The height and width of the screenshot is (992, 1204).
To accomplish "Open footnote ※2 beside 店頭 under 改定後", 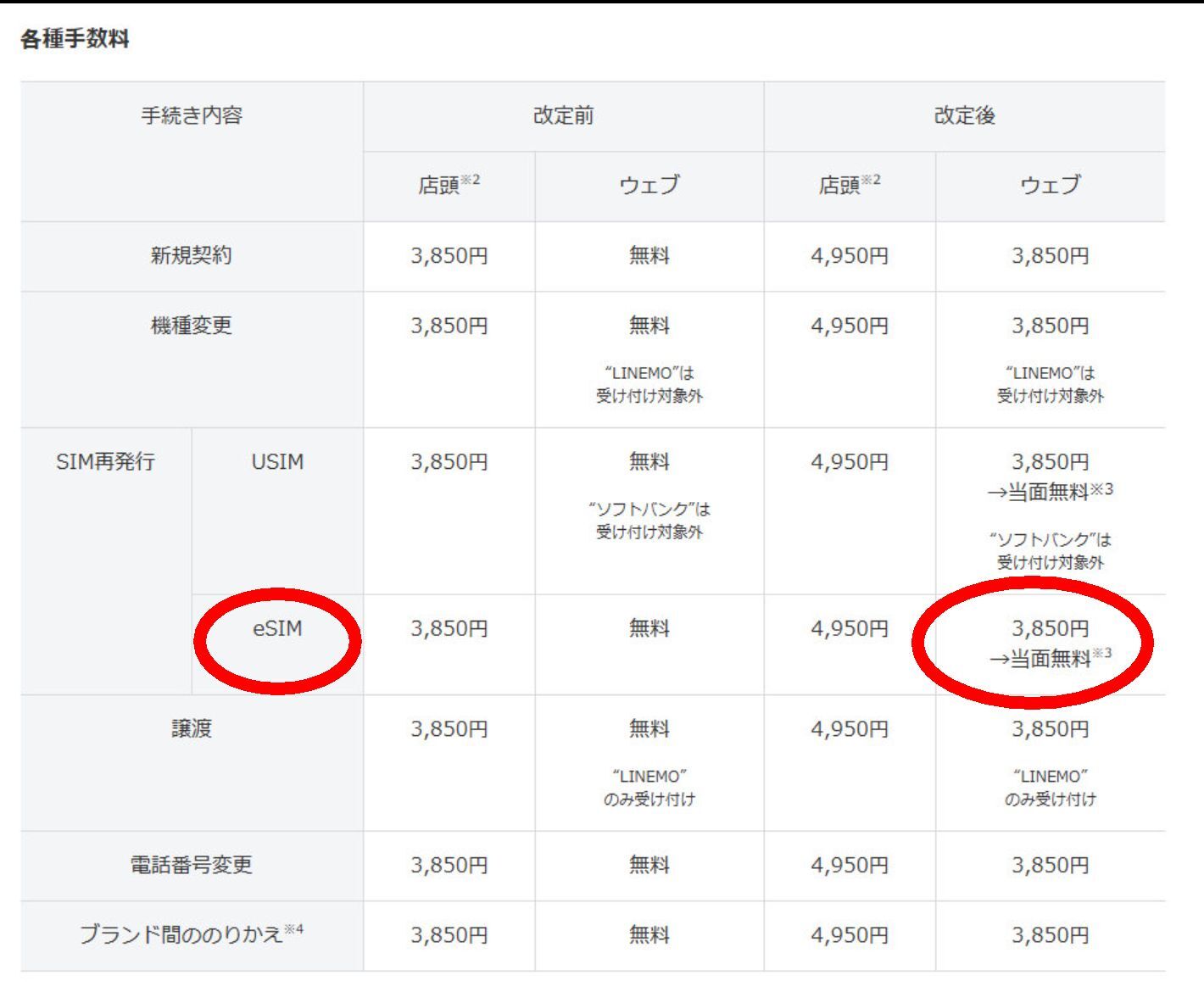I will click(872, 180).
